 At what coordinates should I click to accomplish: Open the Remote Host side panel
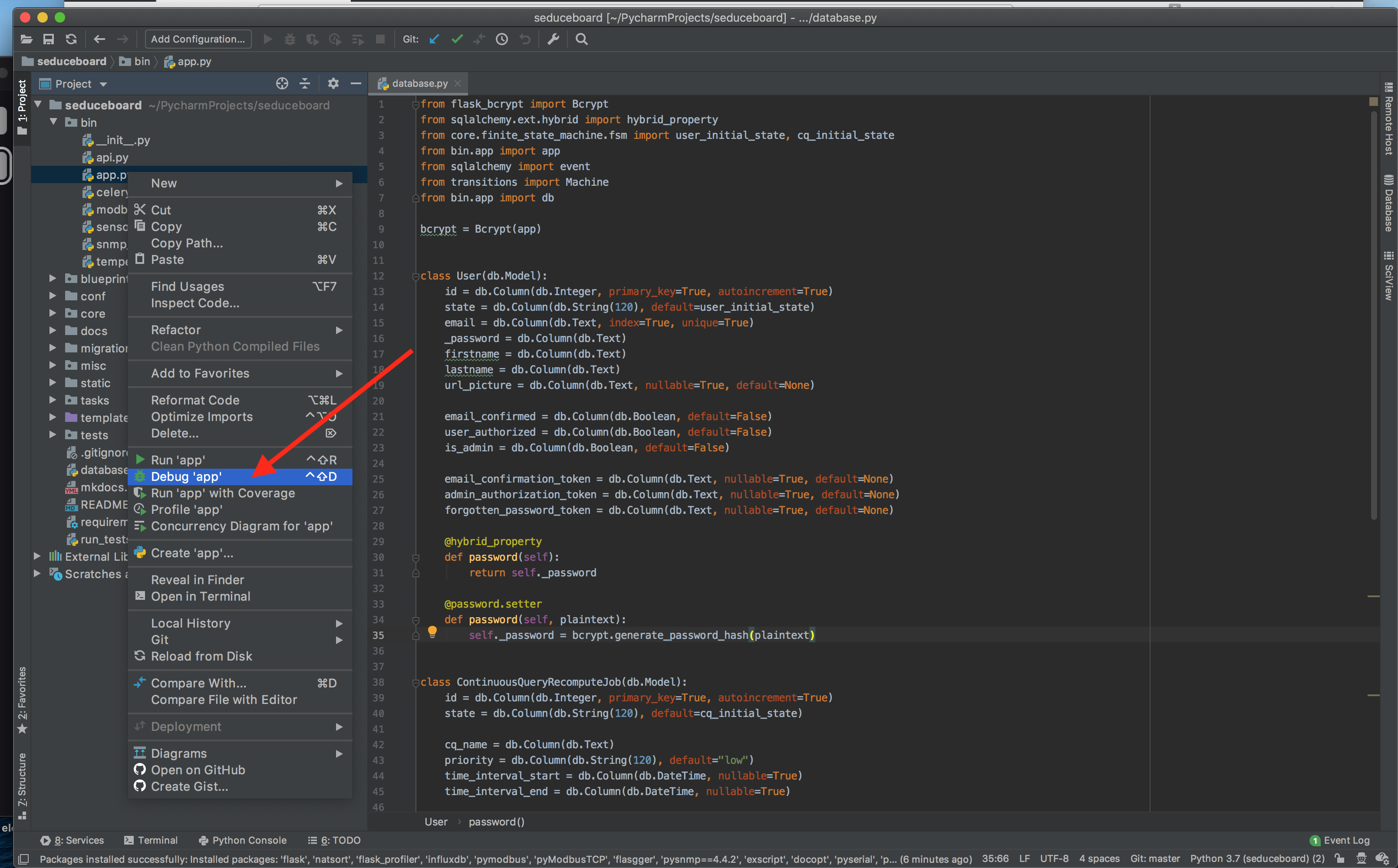pos(1388,119)
